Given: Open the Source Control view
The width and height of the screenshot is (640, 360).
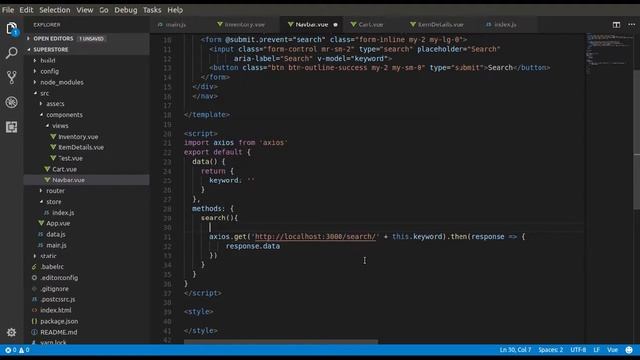Looking at the screenshot, I should click(x=11, y=77).
